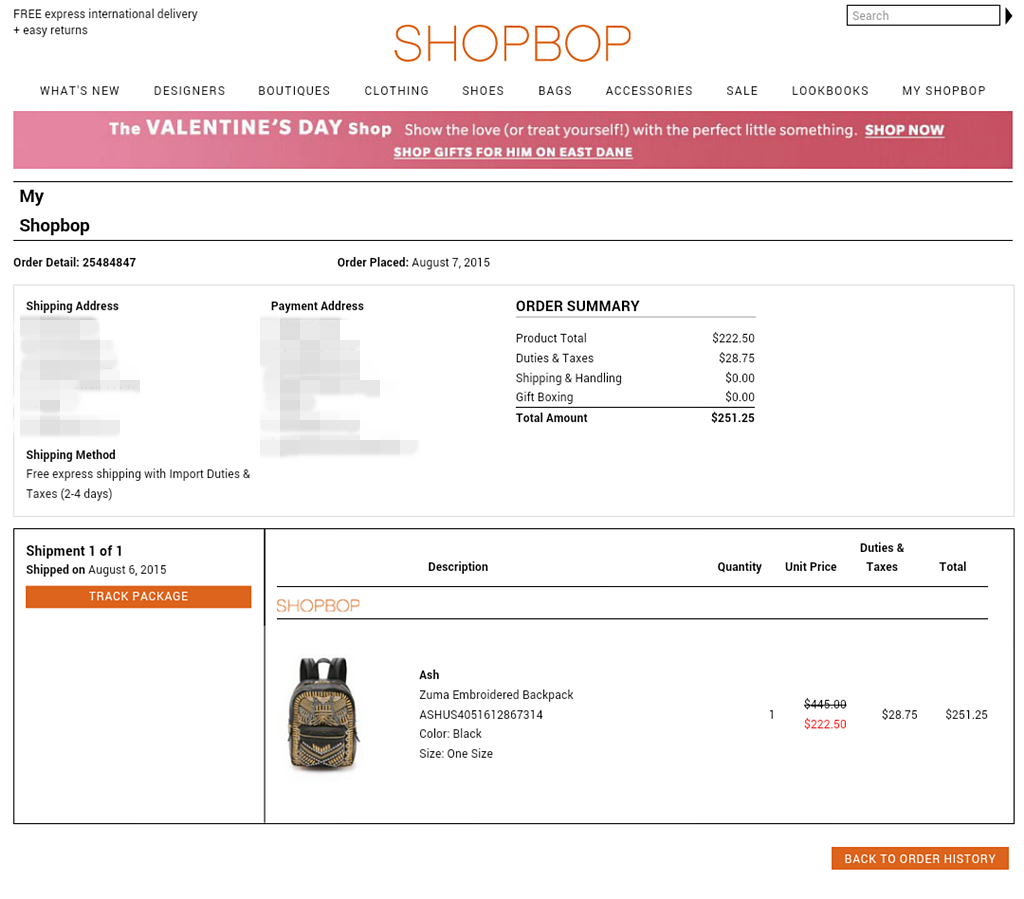Open the Lookbooks menu
1024x899 pixels.
click(830, 91)
